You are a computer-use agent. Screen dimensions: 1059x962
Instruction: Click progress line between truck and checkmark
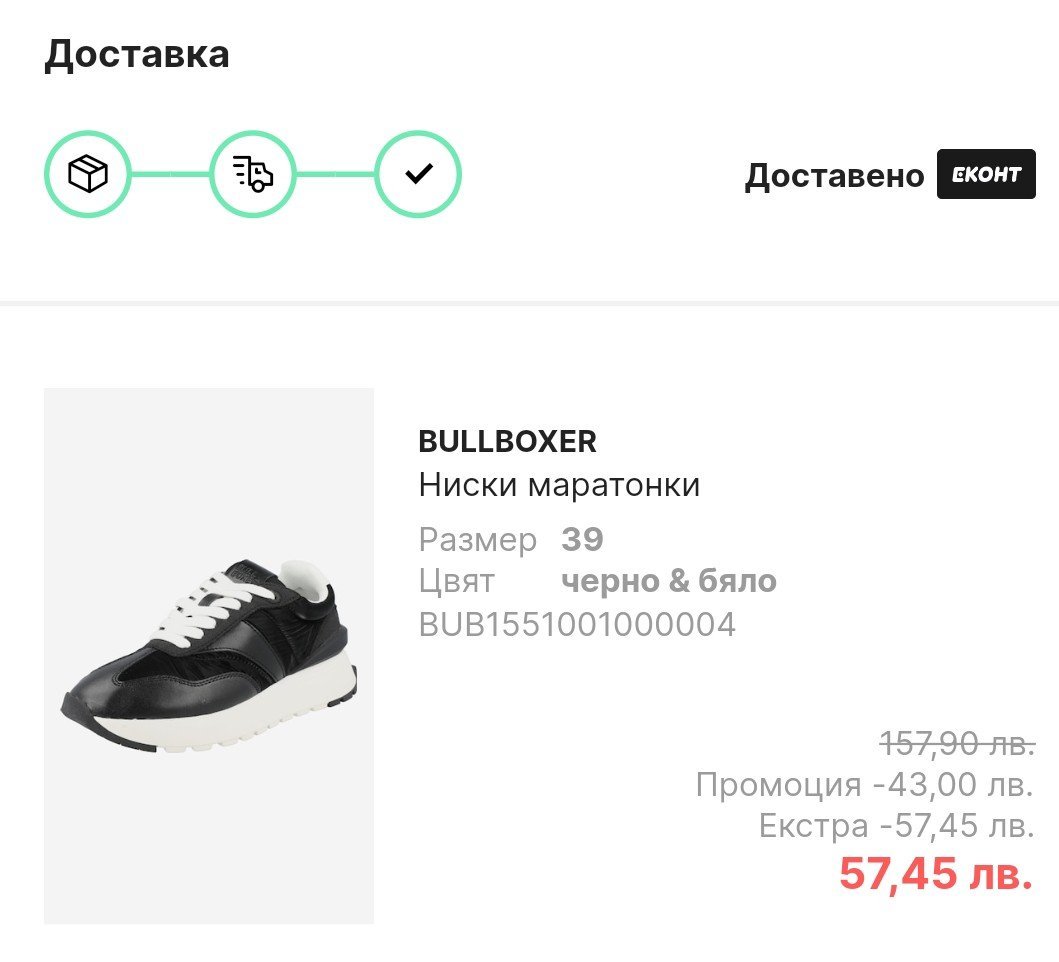[x=335, y=175]
